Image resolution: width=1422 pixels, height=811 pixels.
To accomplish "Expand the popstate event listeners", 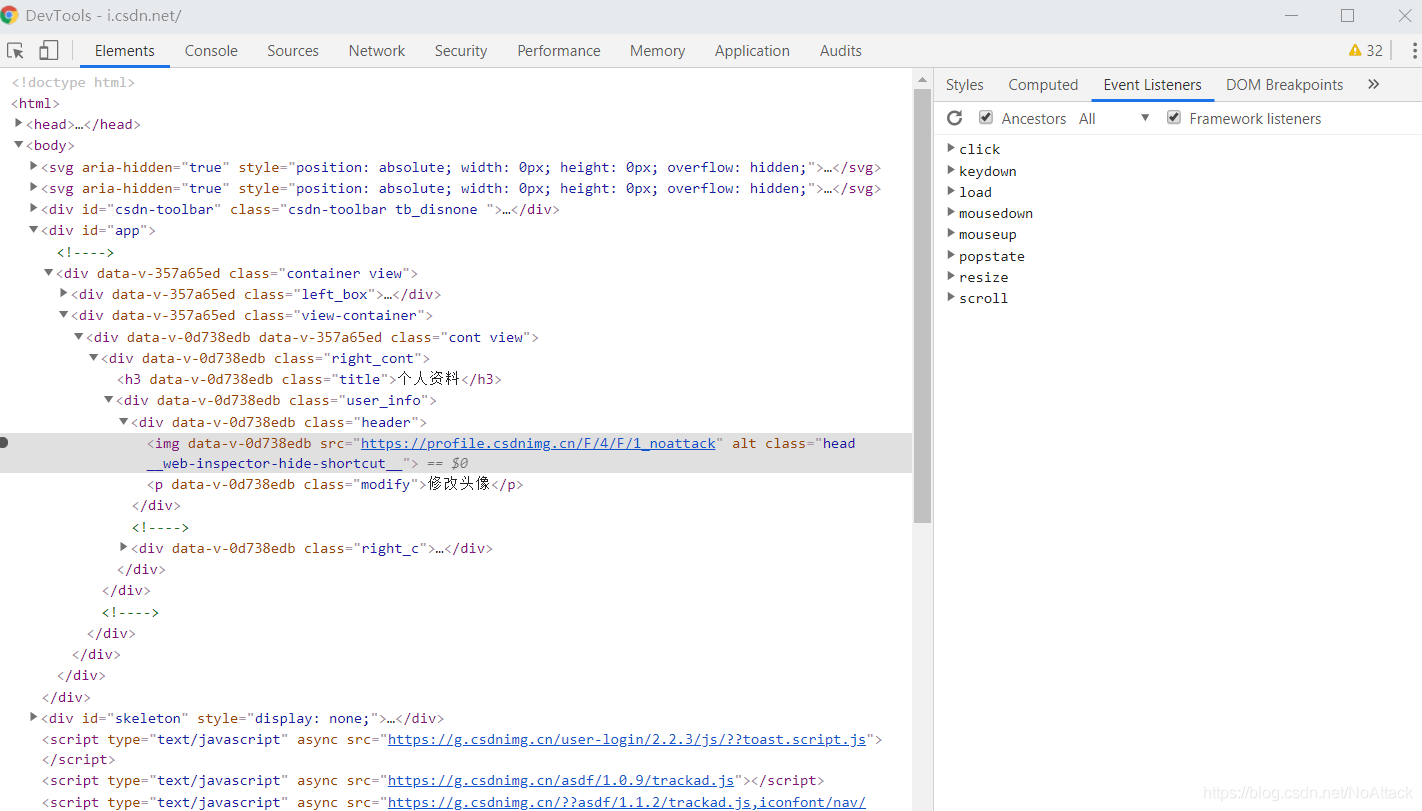I will 951,256.
